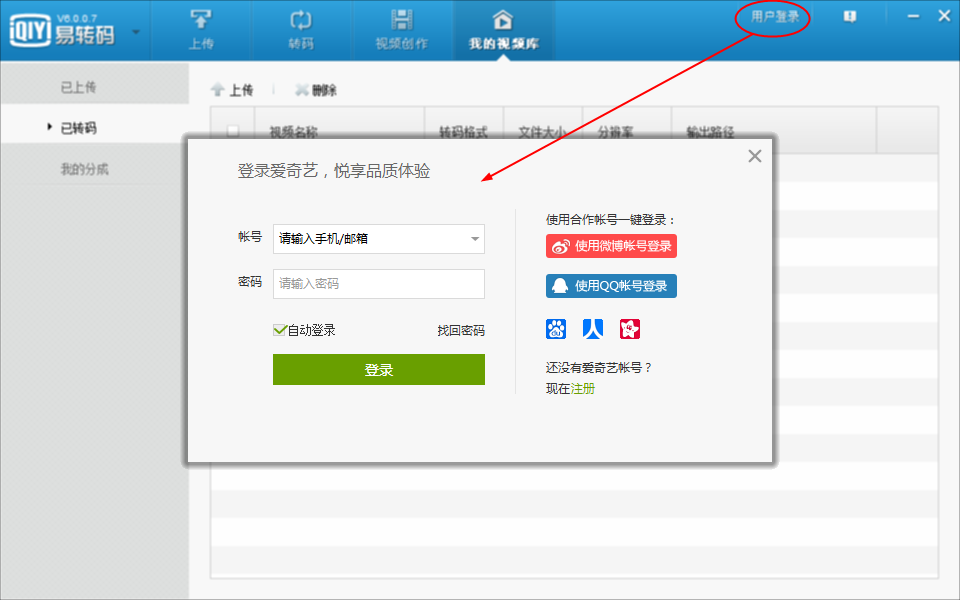Click the 找回密码 link
The image size is (960, 600).
pyautogui.click(x=460, y=330)
